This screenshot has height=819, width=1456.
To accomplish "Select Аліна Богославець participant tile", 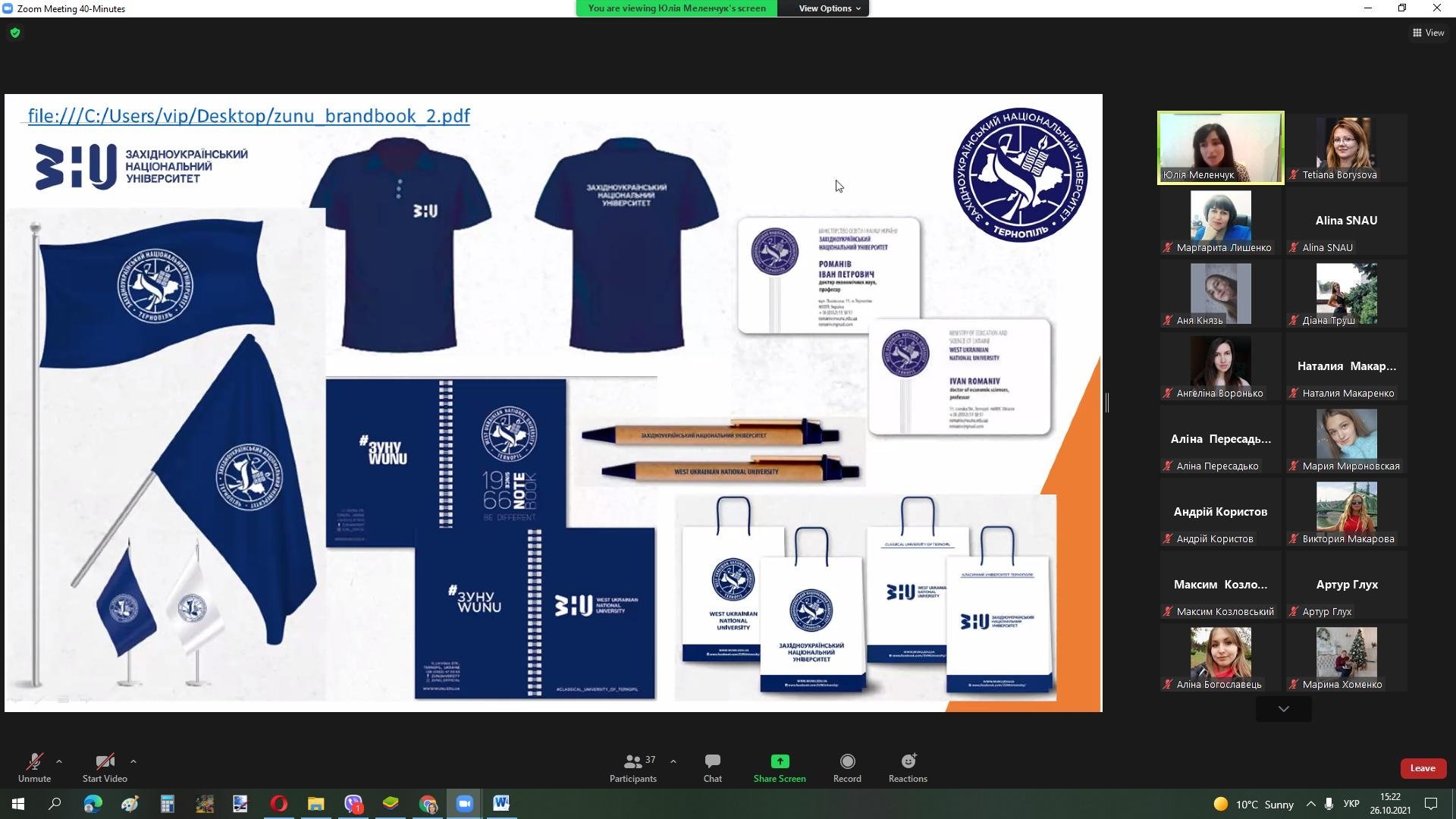I will click(x=1220, y=657).
